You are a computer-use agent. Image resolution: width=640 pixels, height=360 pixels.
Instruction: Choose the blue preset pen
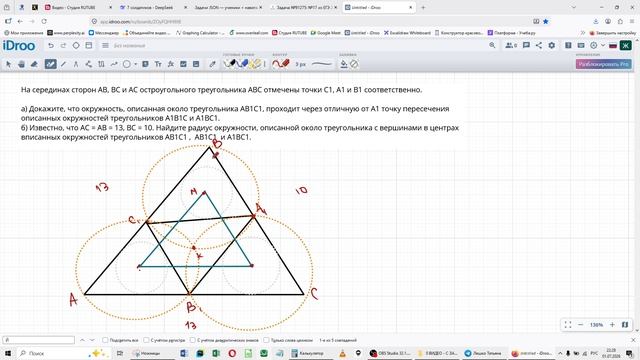(x=242, y=64)
